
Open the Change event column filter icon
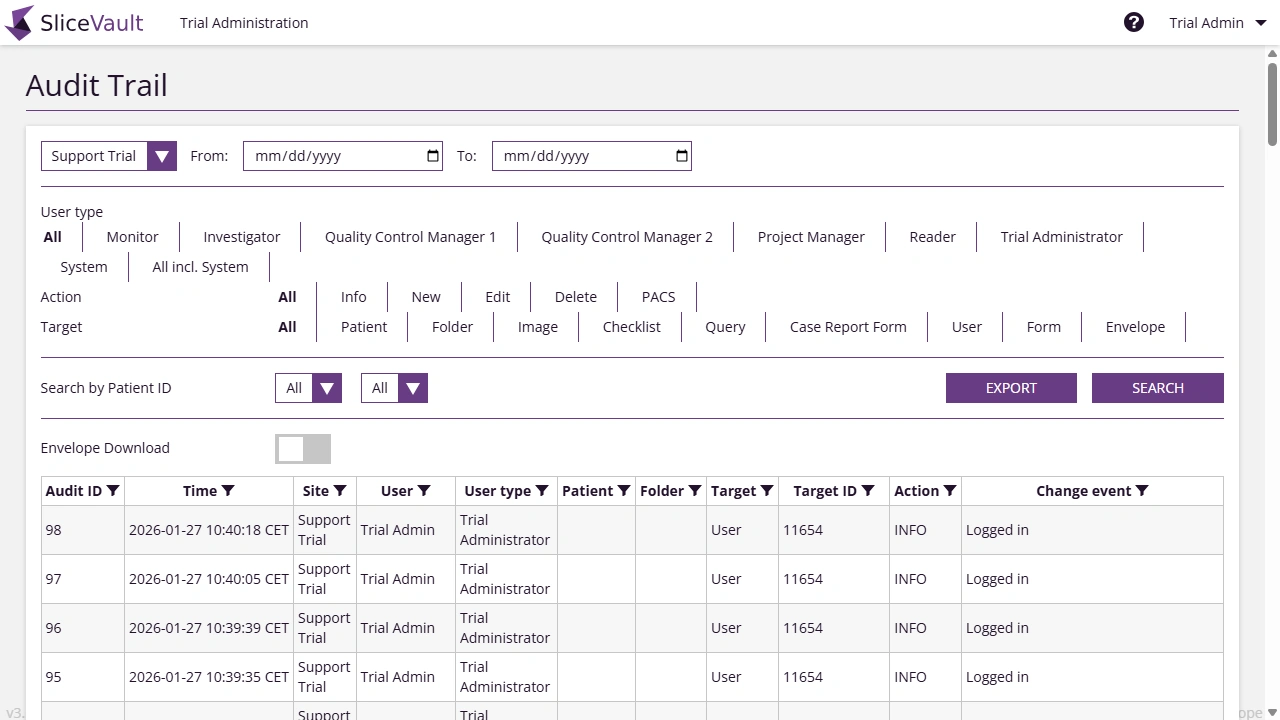click(x=1141, y=490)
